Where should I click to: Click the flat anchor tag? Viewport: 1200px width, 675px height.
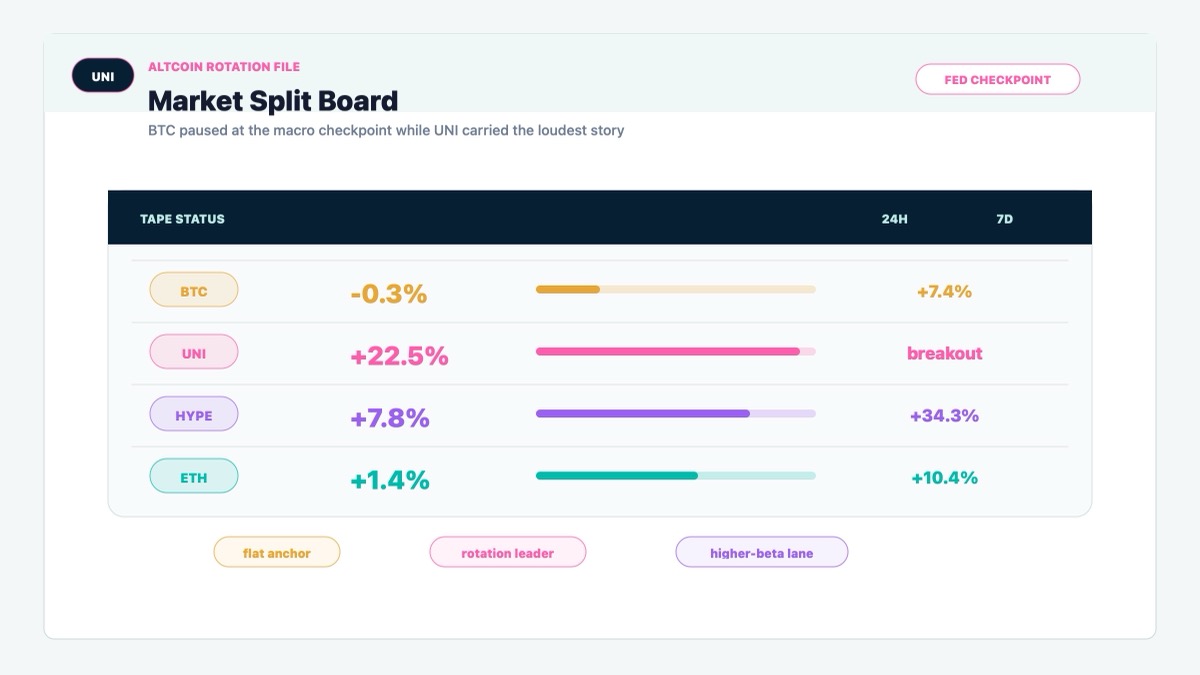277,552
